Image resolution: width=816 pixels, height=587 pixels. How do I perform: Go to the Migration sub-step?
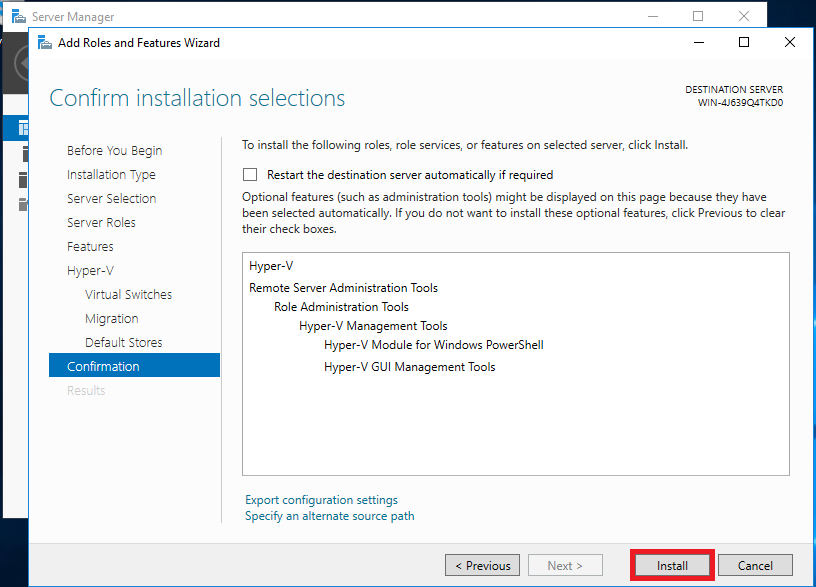click(x=111, y=319)
